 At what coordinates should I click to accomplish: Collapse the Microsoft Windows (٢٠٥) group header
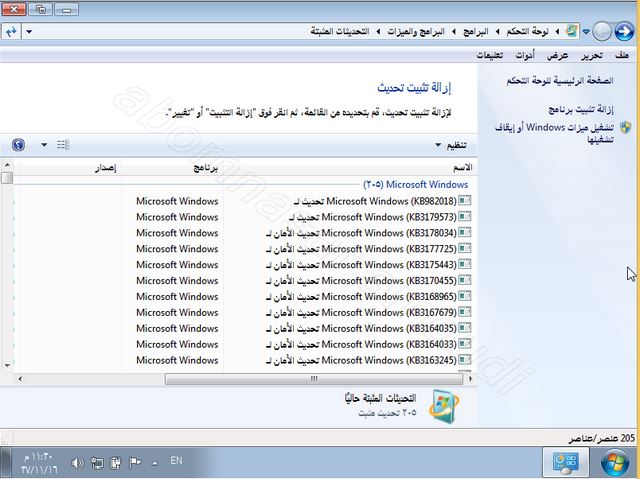(x=416, y=184)
